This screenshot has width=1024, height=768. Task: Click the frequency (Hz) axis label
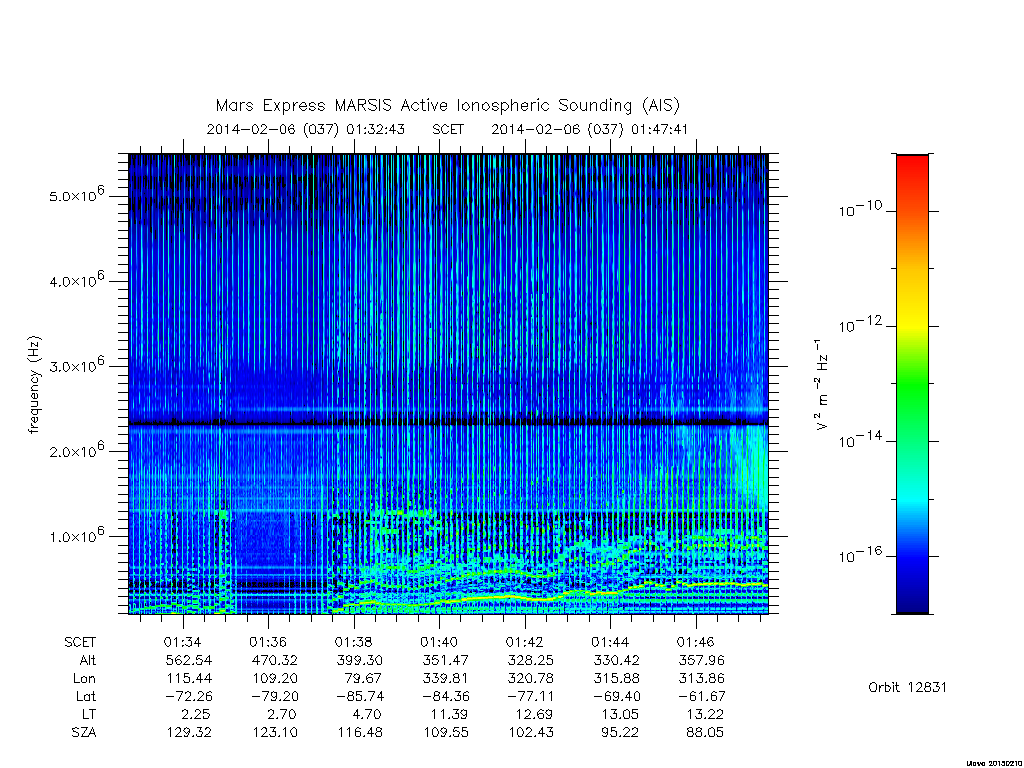coord(34,385)
